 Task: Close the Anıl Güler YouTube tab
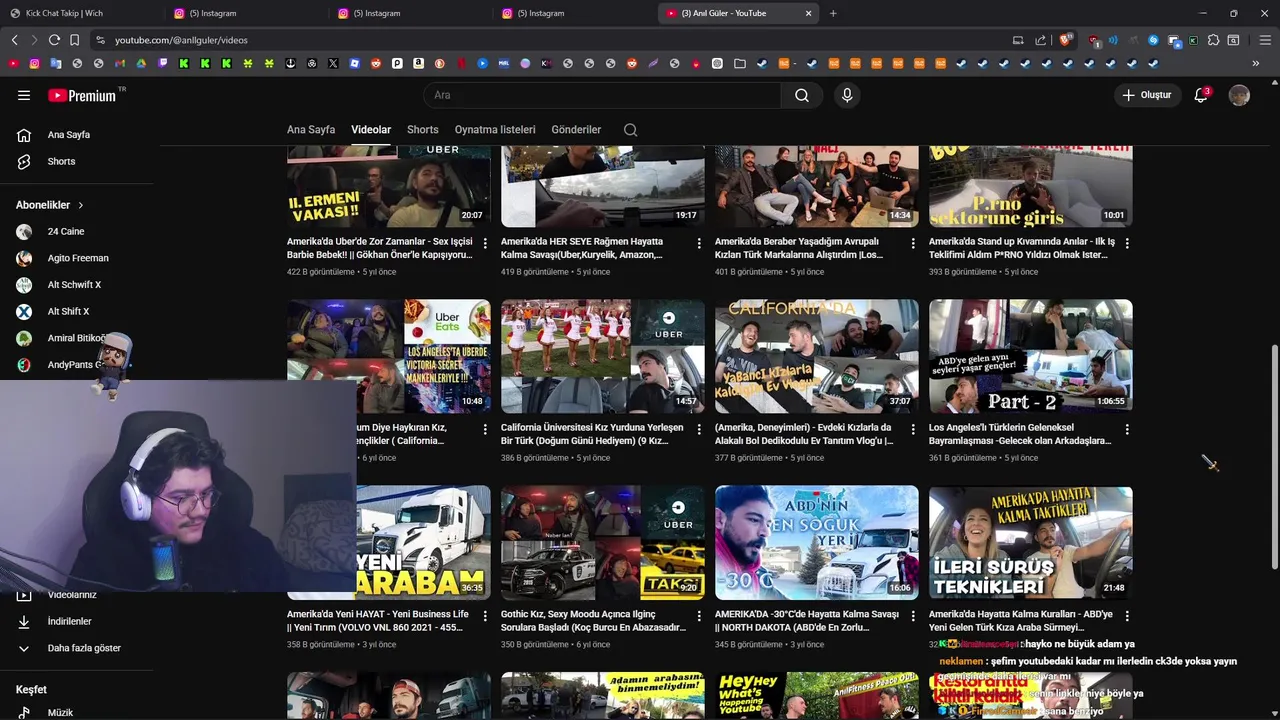[x=808, y=13]
